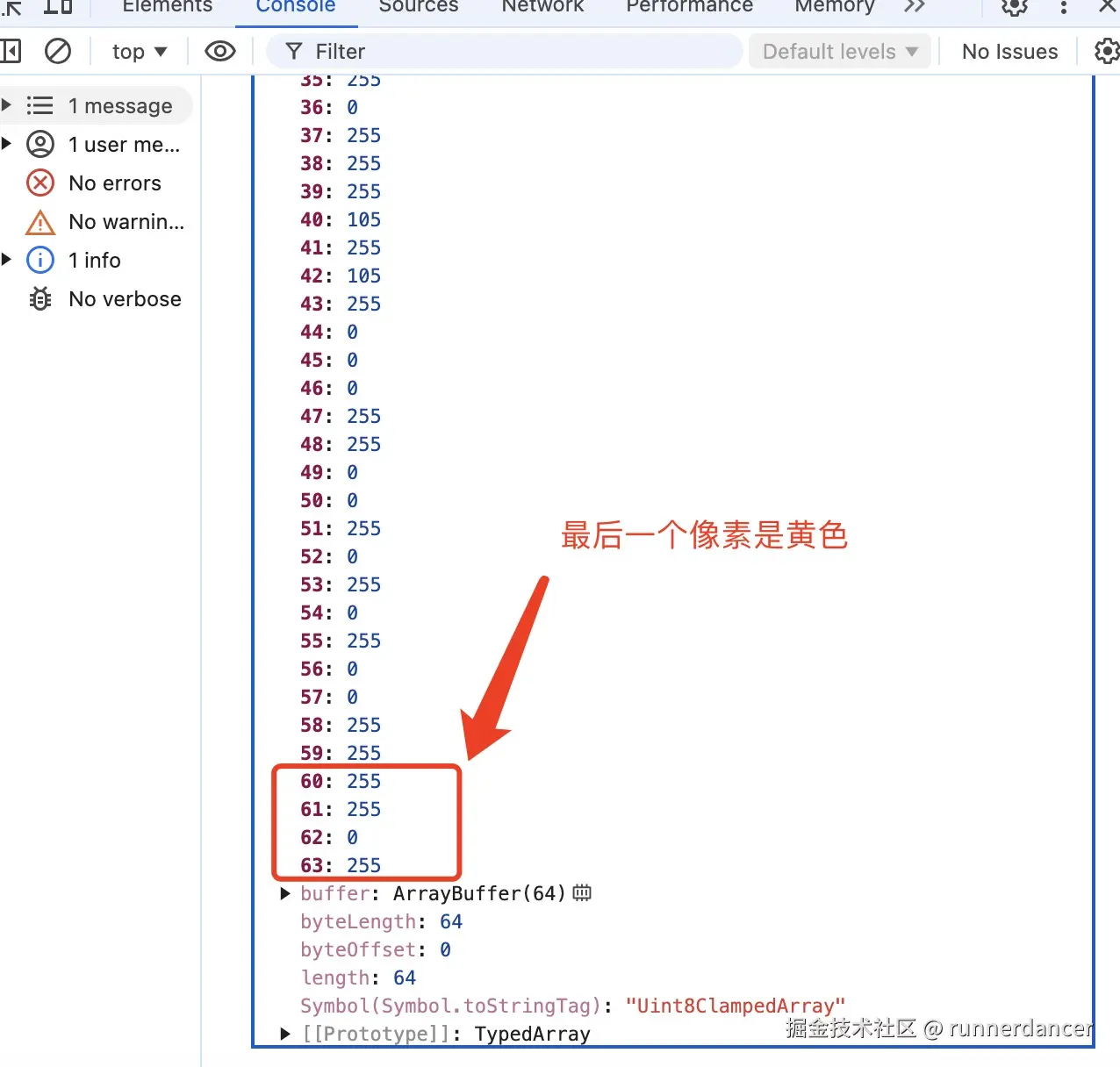Click the byteLength: 64 property

click(381, 921)
